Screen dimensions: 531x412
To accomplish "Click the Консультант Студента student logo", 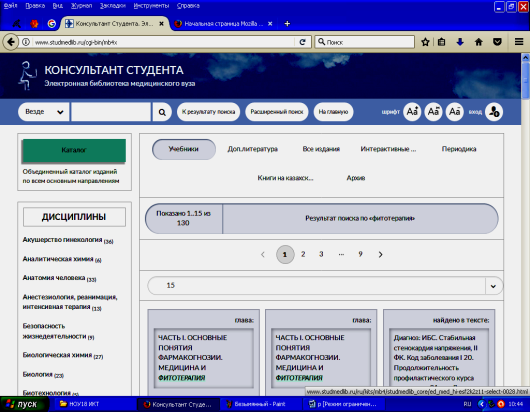I will [27, 75].
